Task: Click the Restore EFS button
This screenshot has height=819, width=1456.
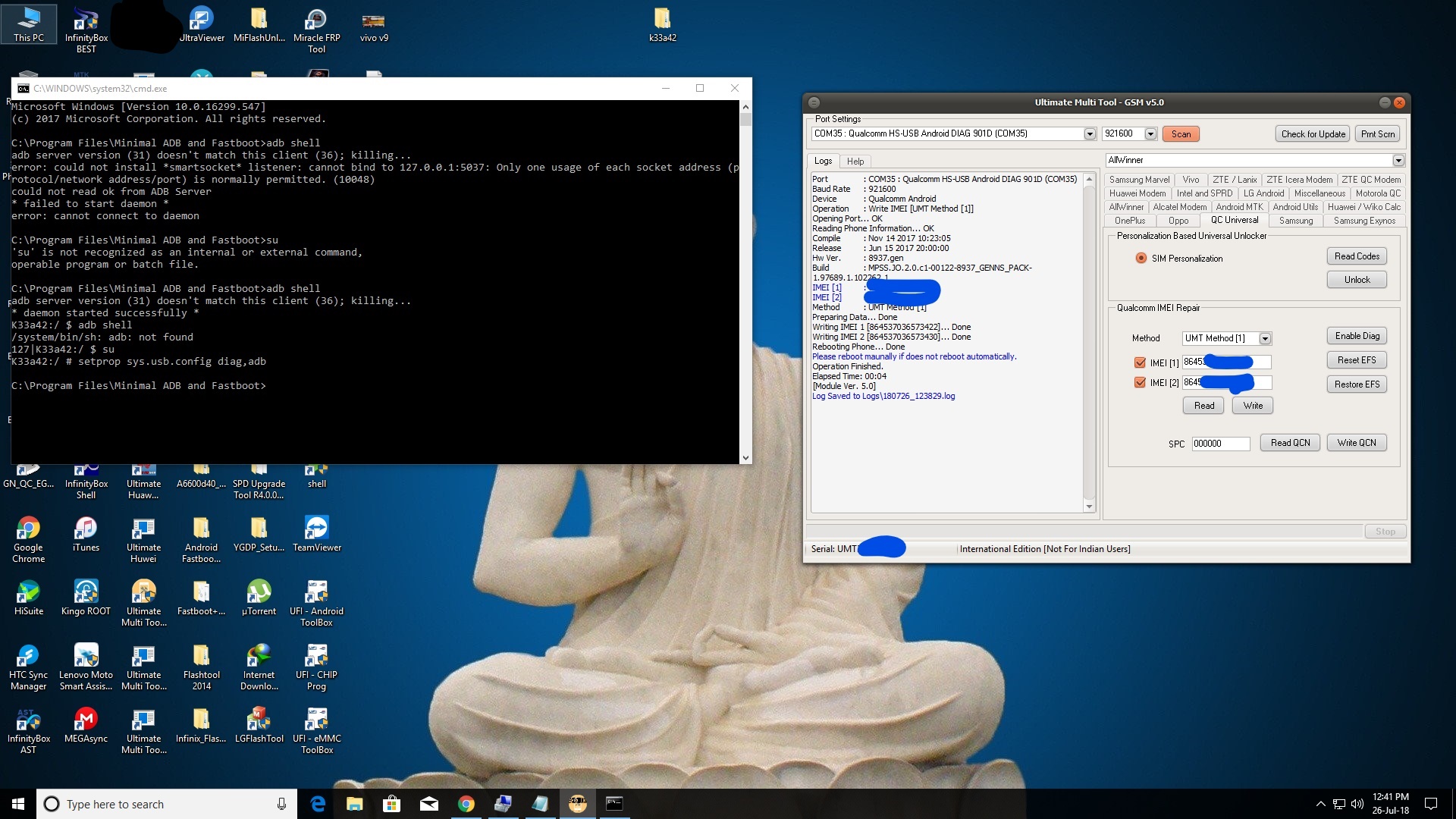Action: [1357, 384]
